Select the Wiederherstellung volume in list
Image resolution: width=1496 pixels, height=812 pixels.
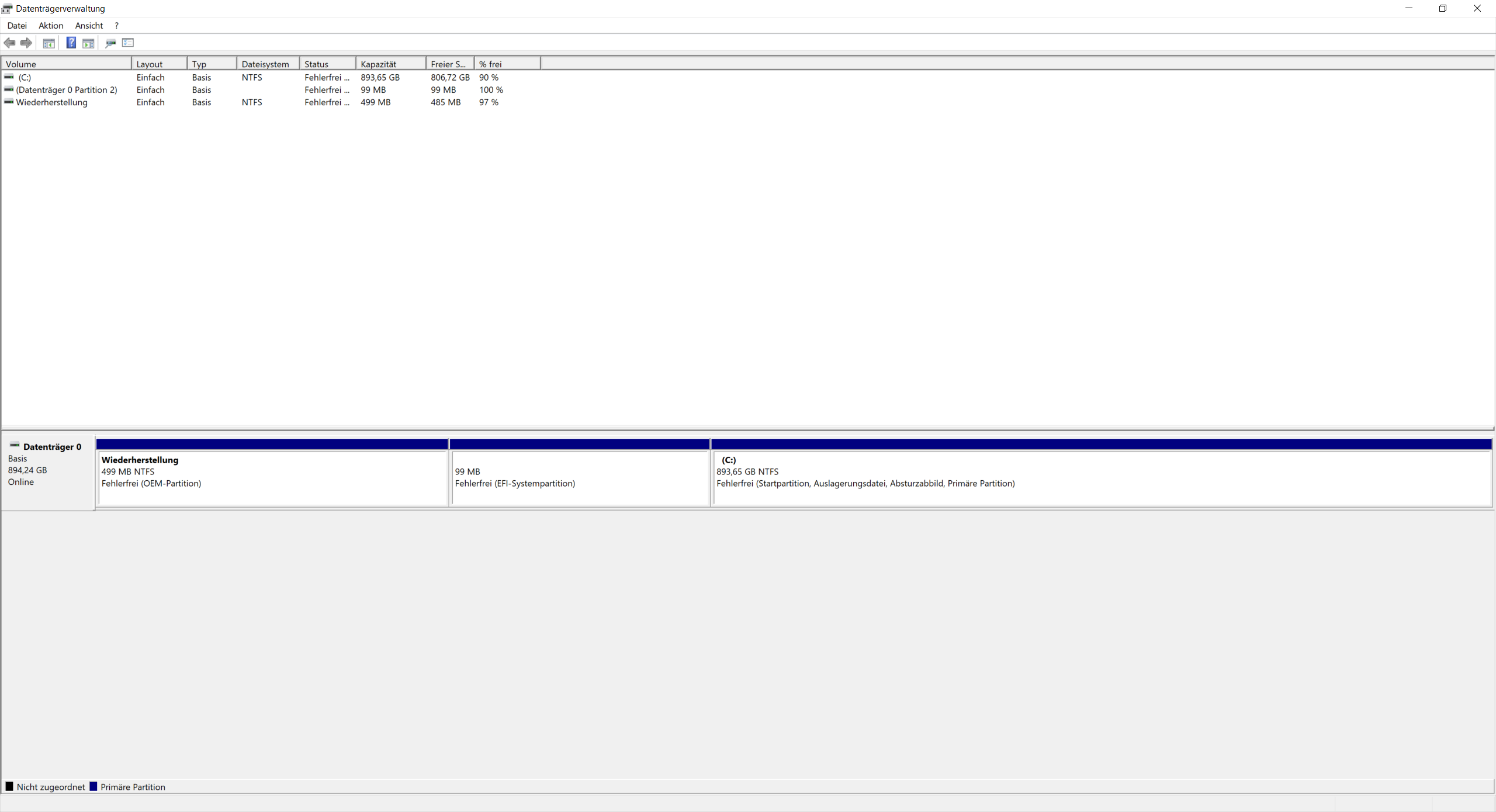pyautogui.click(x=52, y=102)
